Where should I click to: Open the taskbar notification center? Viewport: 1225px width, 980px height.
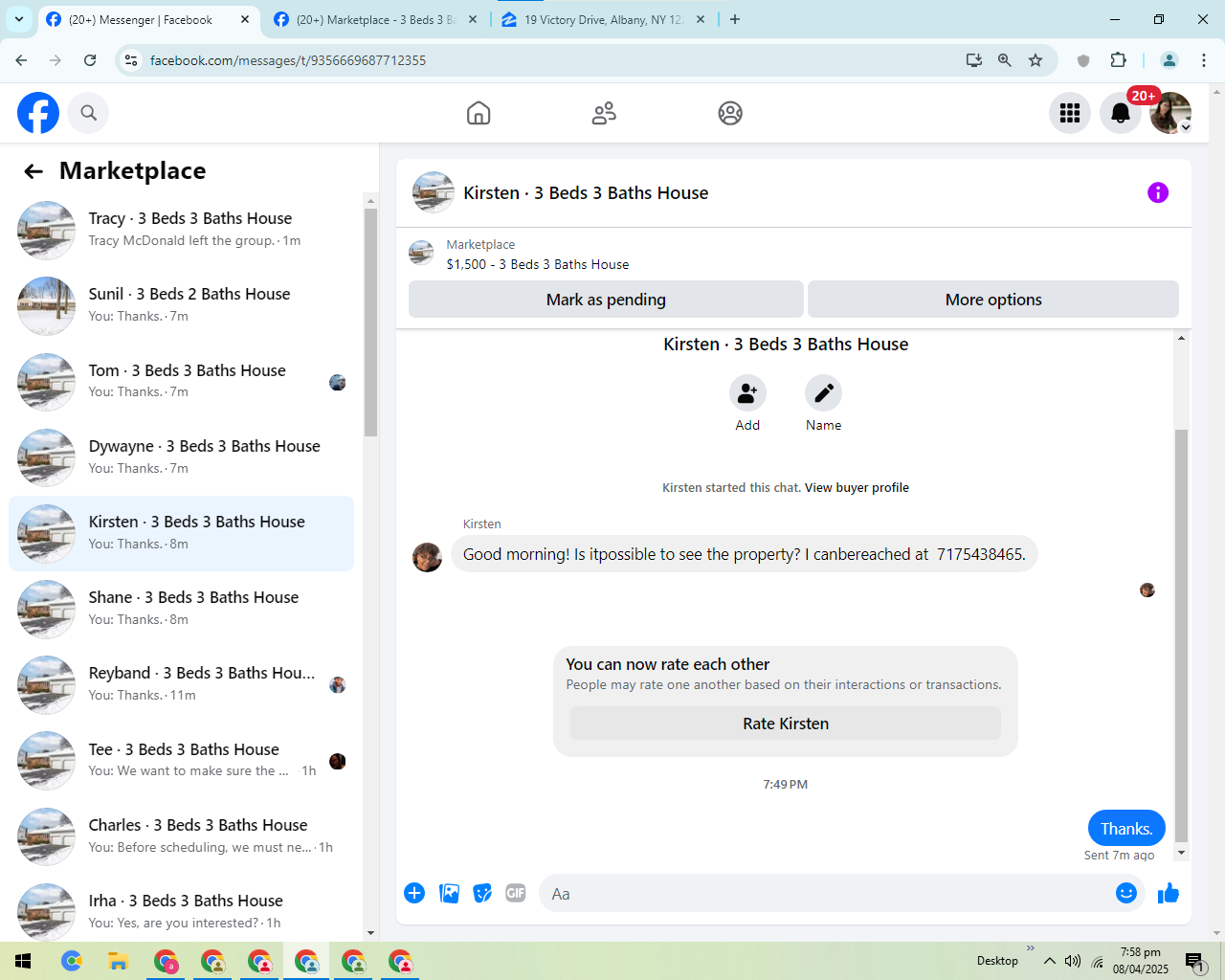click(1195, 961)
